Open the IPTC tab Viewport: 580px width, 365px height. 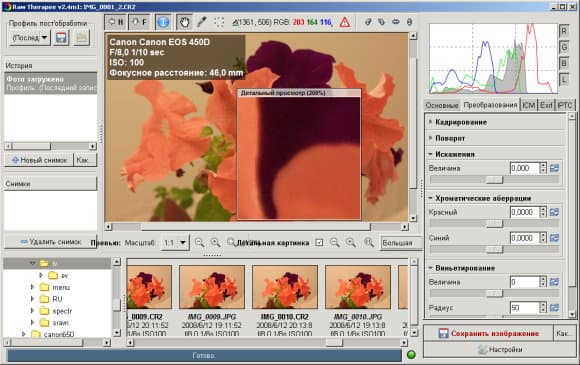[x=565, y=105]
